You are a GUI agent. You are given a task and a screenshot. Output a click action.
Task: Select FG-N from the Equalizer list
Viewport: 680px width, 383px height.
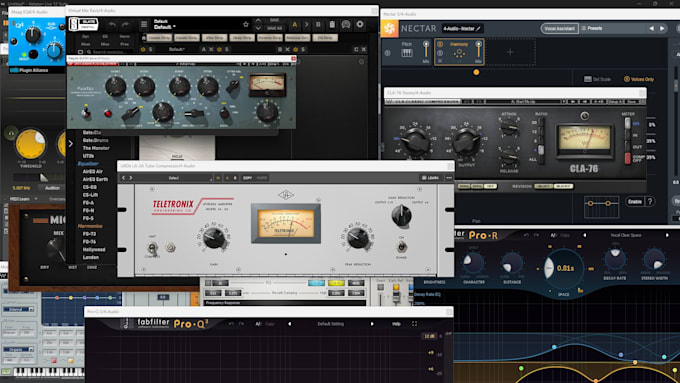88,210
